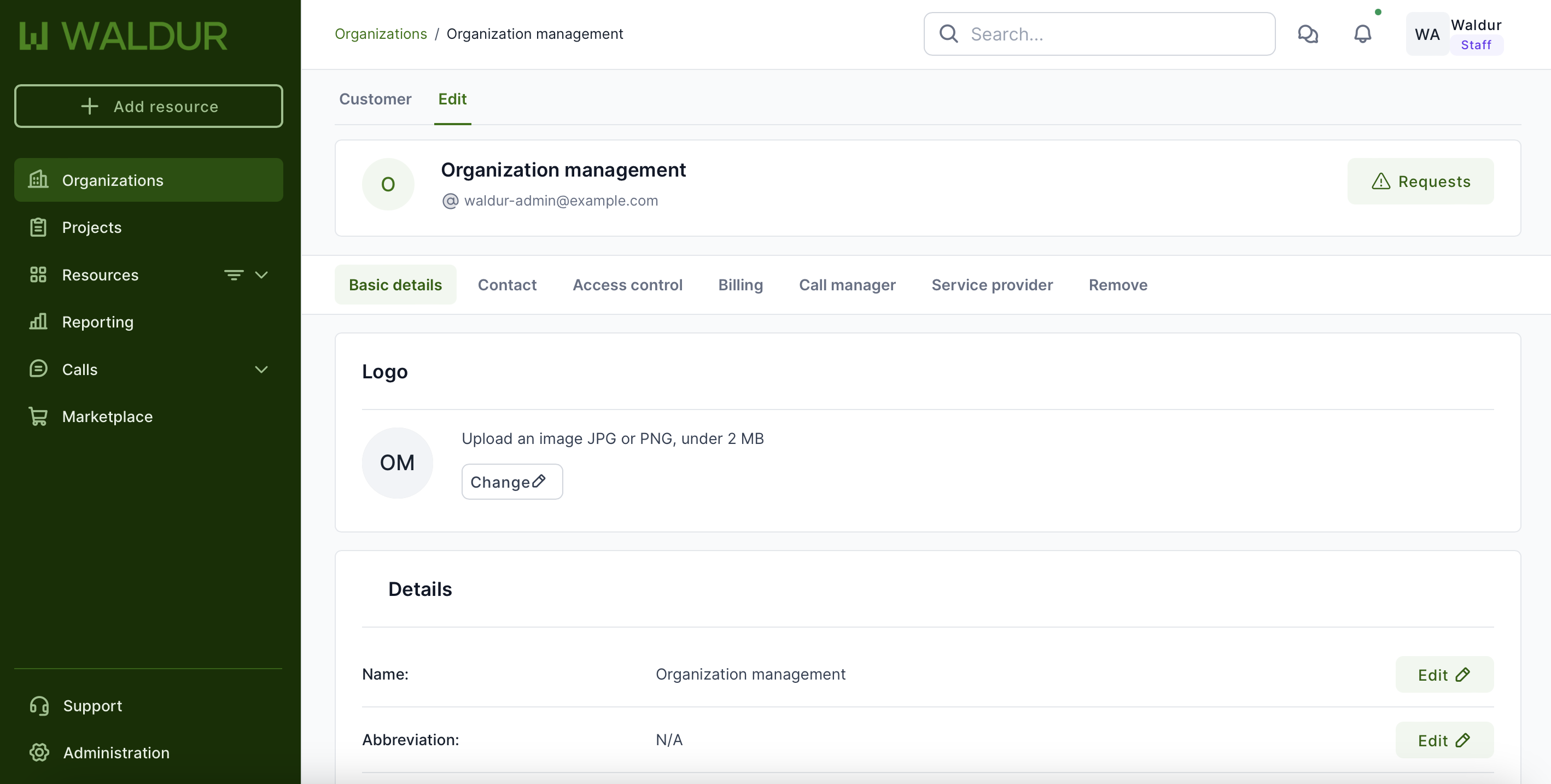Click the WA user avatar
This screenshot has height=784, width=1551.
click(1426, 34)
